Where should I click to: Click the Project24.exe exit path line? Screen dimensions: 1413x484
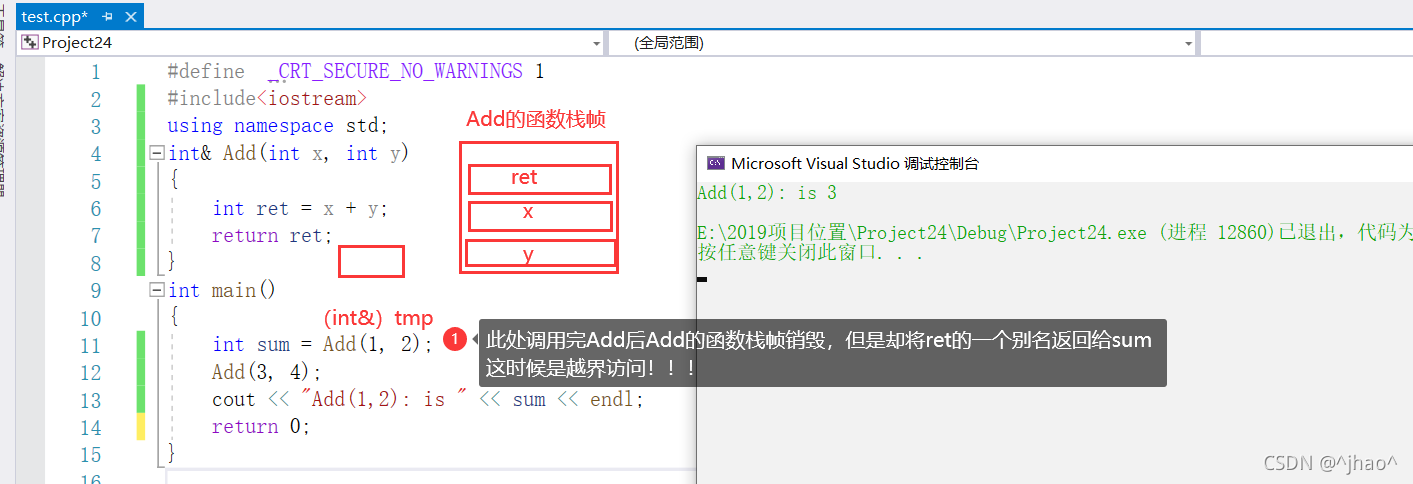tap(1055, 233)
